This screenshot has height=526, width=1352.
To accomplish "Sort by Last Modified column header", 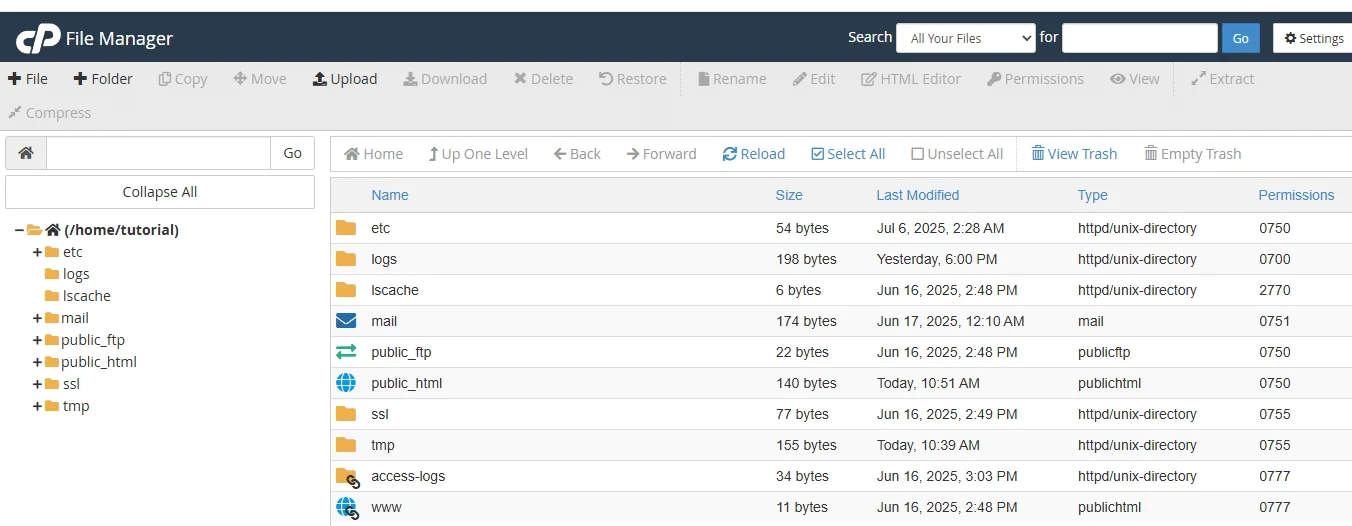I will click(918, 195).
